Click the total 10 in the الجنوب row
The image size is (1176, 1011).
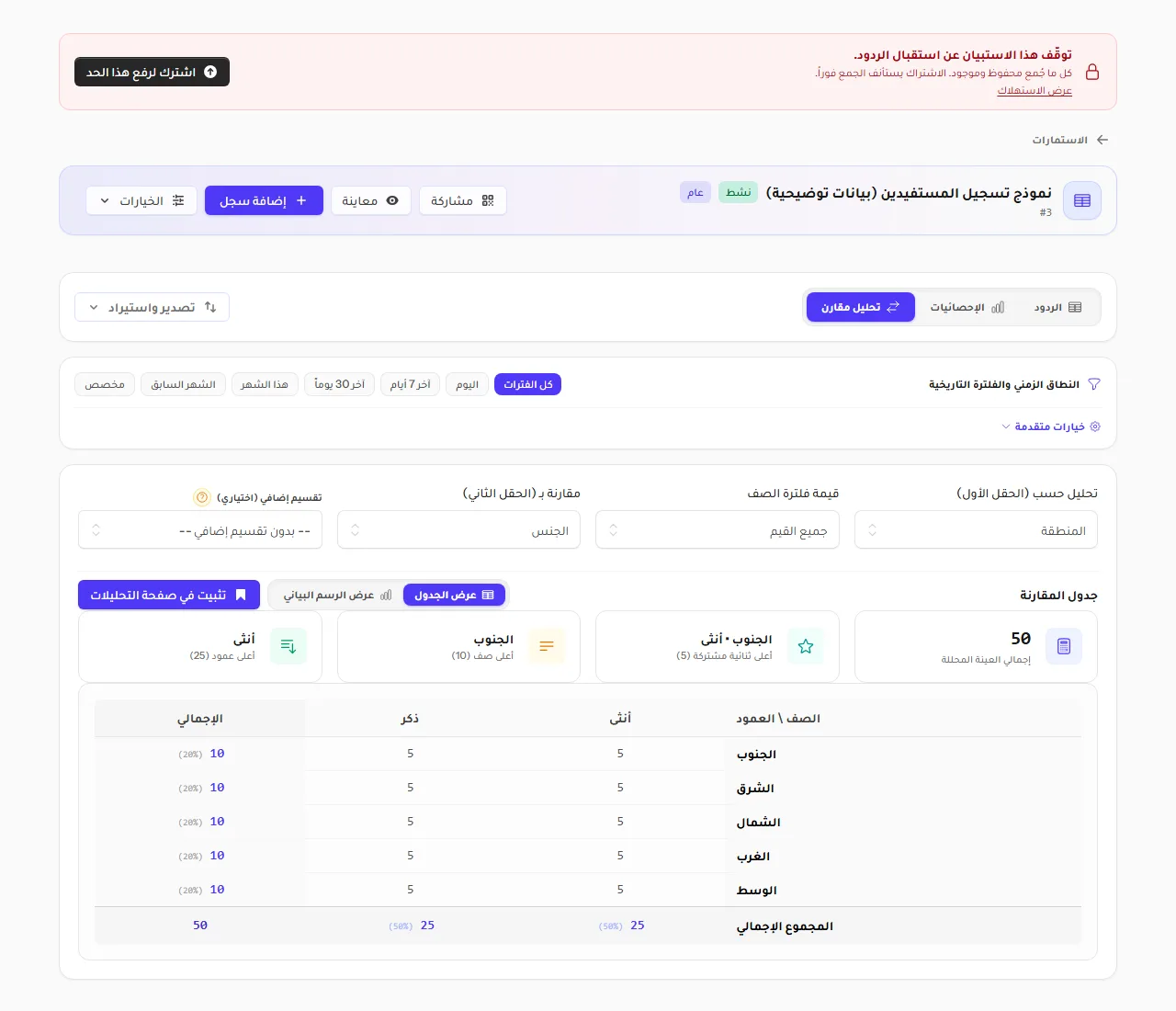[217, 754]
